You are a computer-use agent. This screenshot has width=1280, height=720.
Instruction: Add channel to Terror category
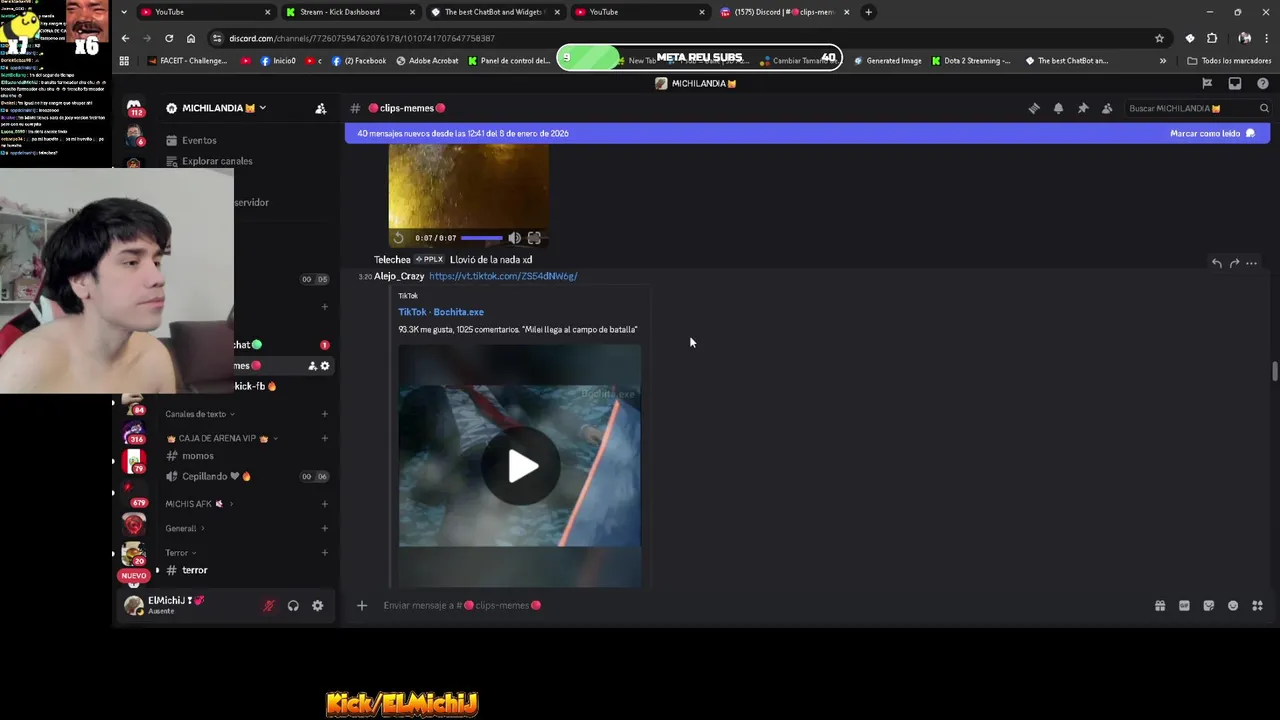[x=324, y=553]
